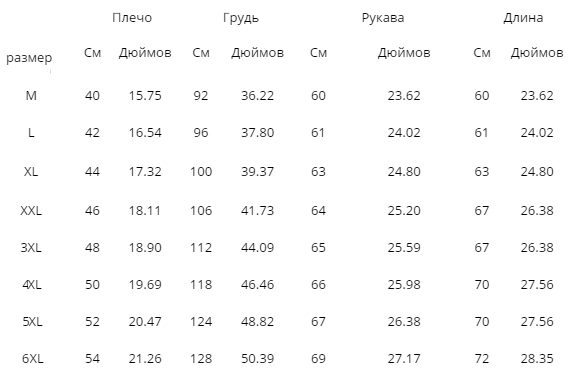Select the XL size row label
The image size is (578, 372).
(x=31, y=172)
